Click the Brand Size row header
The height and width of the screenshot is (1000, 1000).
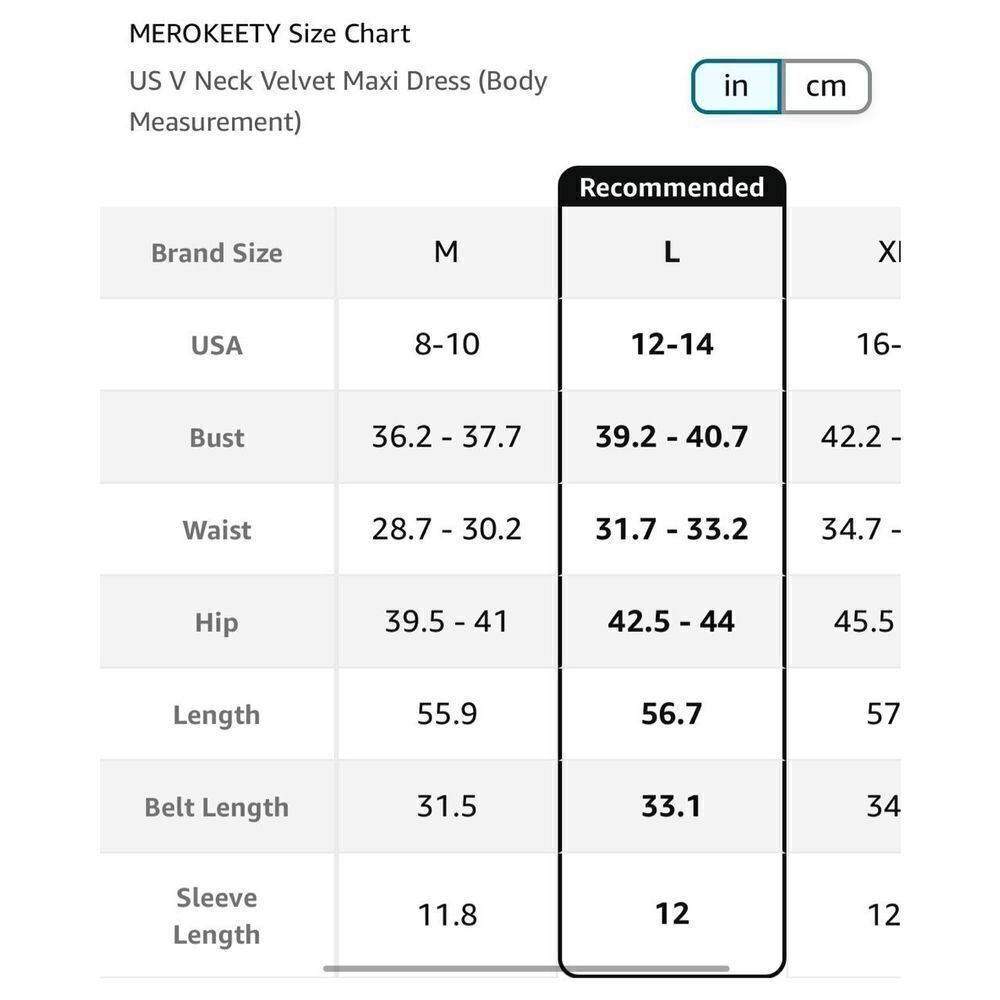pyautogui.click(x=217, y=253)
